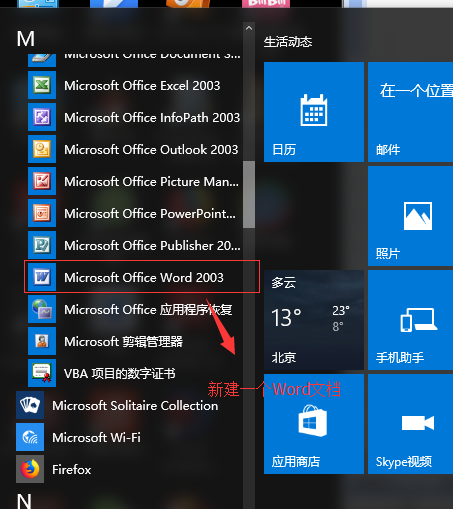Select Microsoft Office Word 2003 label
This screenshot has width=453, height=509.
point(144,278)
